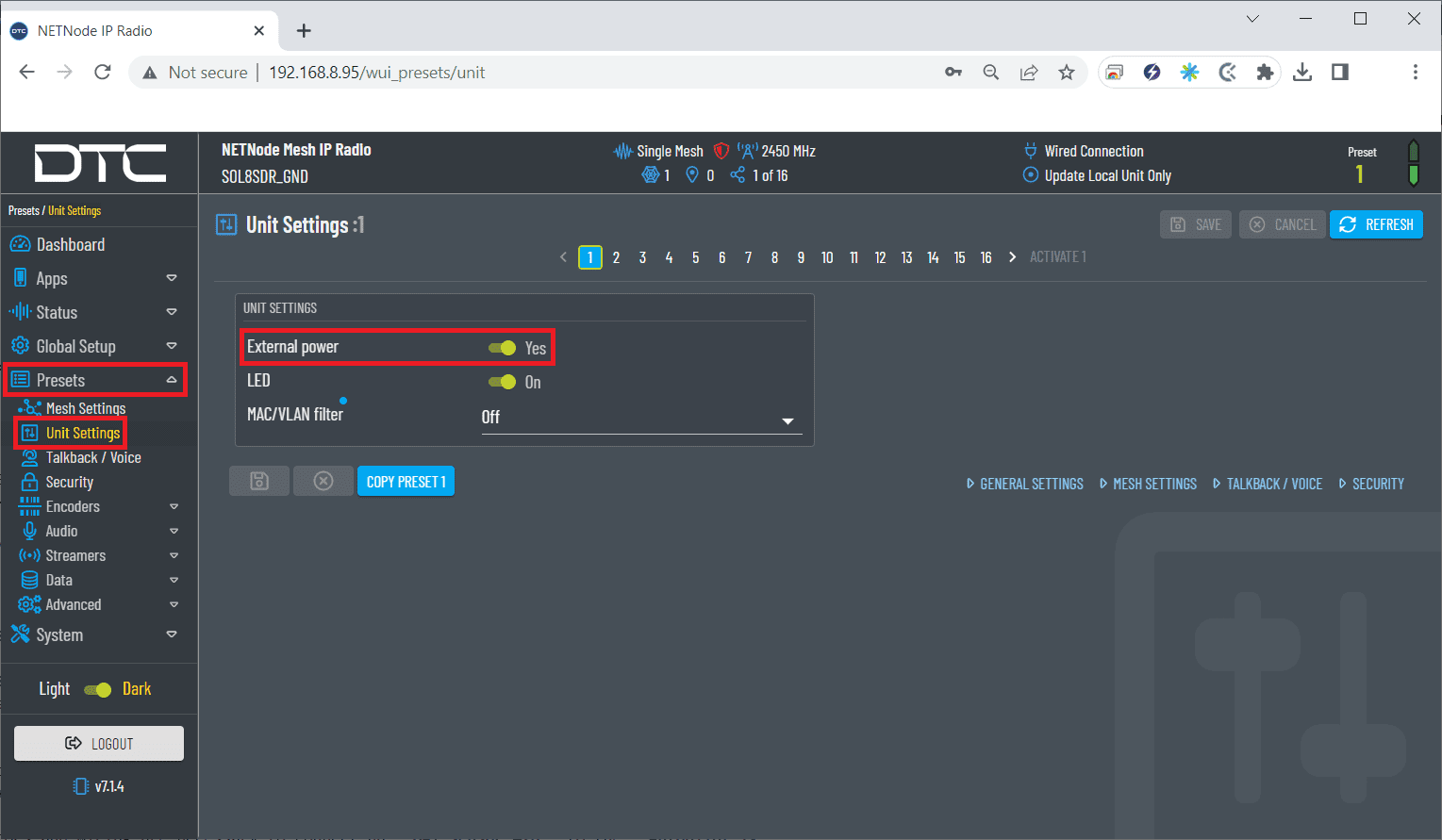Click the COPY PRESET 1 button

click(x=406, y=482)
